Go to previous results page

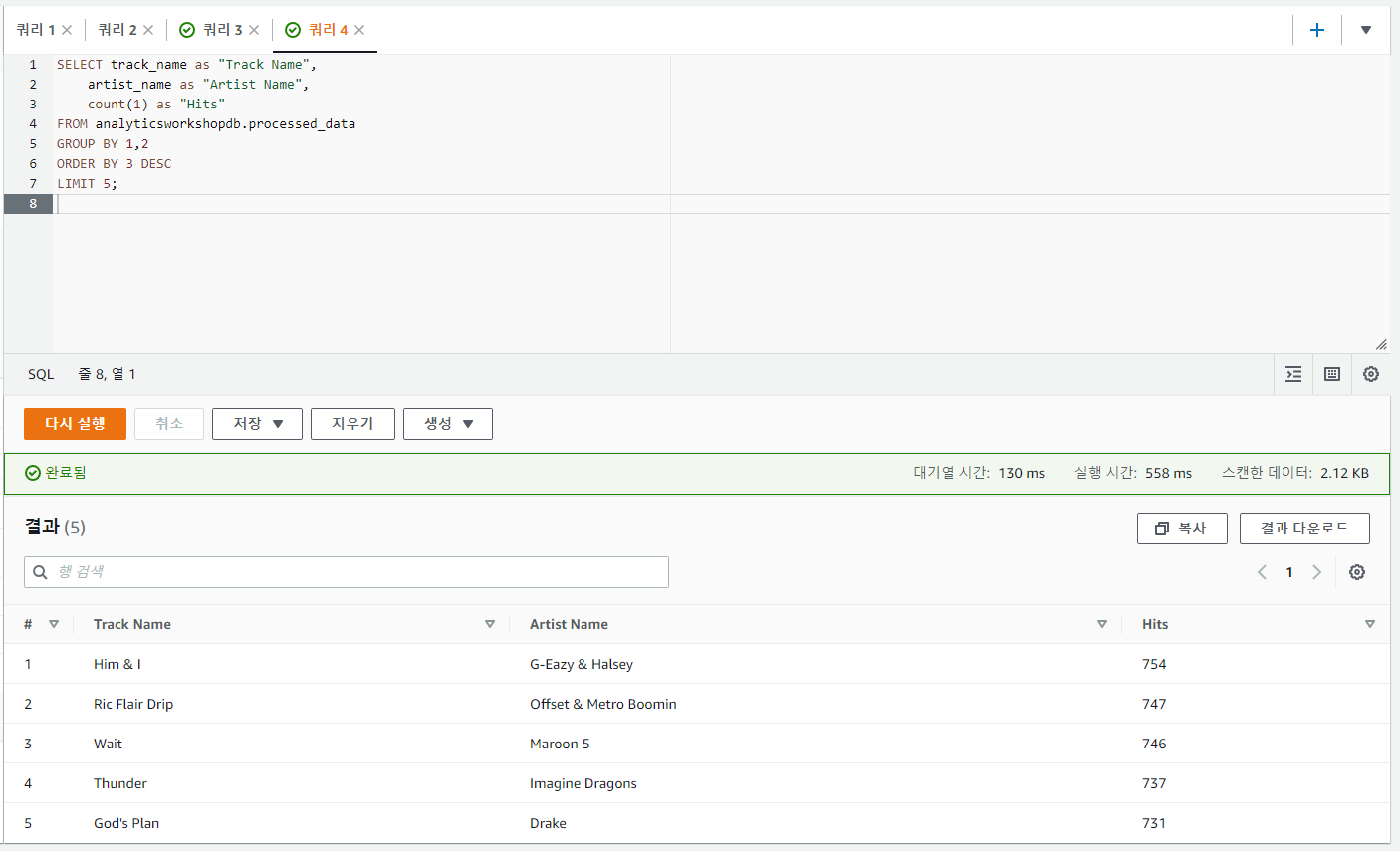pyautogui.click(x=1262, y=572)
